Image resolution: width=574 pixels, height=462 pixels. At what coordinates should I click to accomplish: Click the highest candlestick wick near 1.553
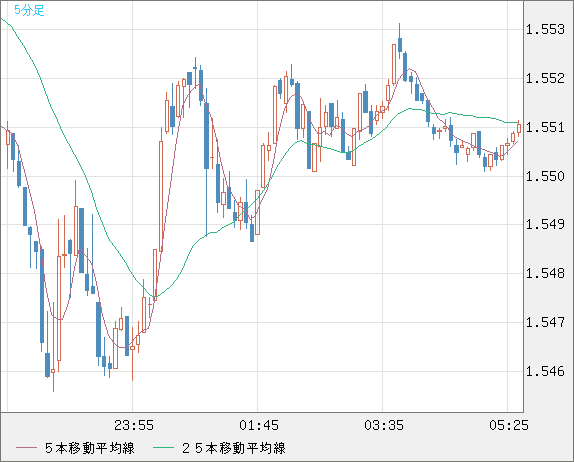pos(400,30)
